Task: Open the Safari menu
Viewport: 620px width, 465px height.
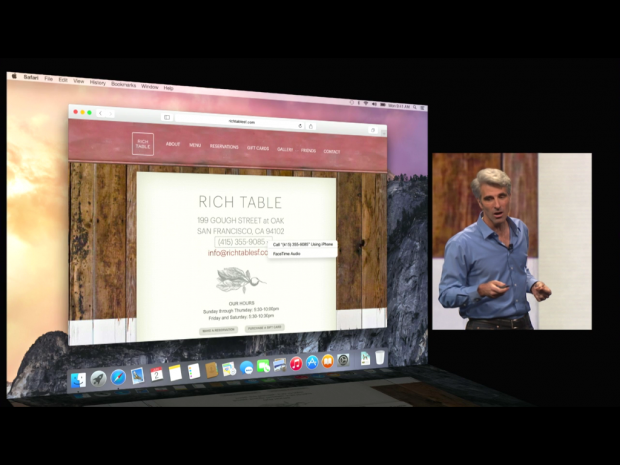Action: pos(31,77)
